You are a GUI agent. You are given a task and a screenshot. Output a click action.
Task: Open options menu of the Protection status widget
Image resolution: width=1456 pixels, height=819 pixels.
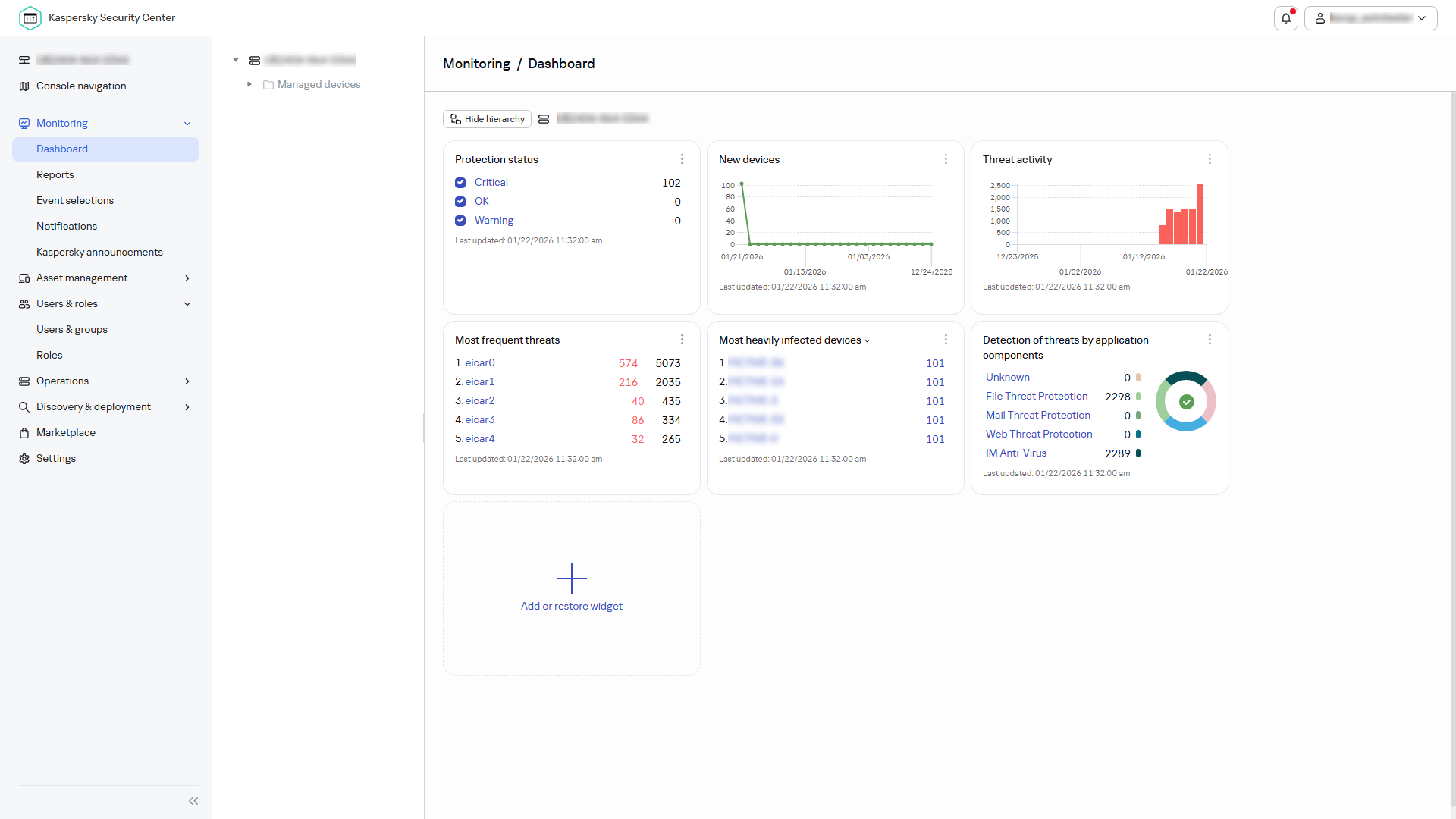coord(682,159)
